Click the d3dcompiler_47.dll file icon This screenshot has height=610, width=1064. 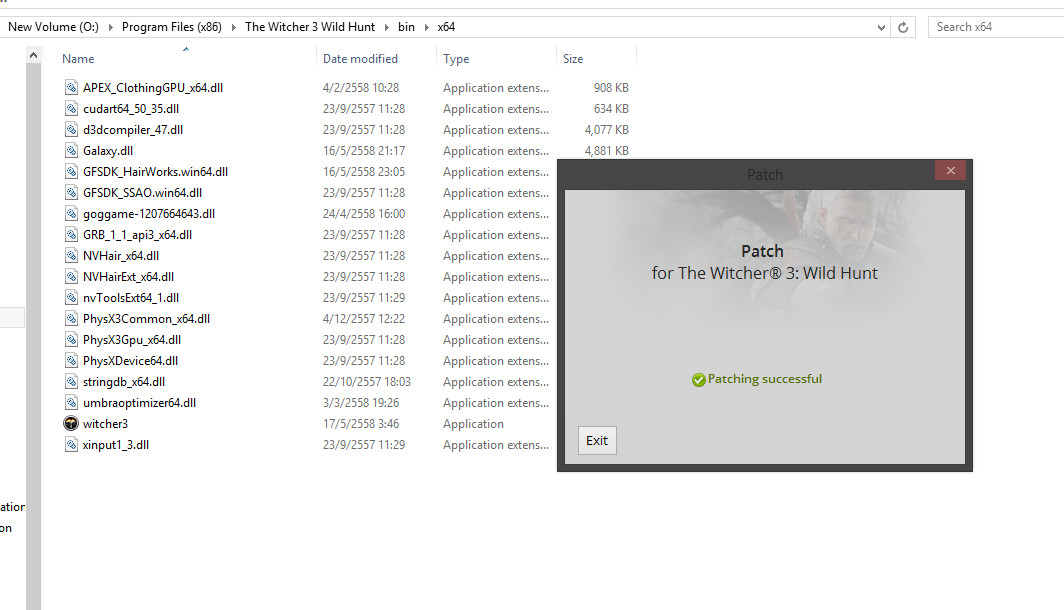(71, 130)
